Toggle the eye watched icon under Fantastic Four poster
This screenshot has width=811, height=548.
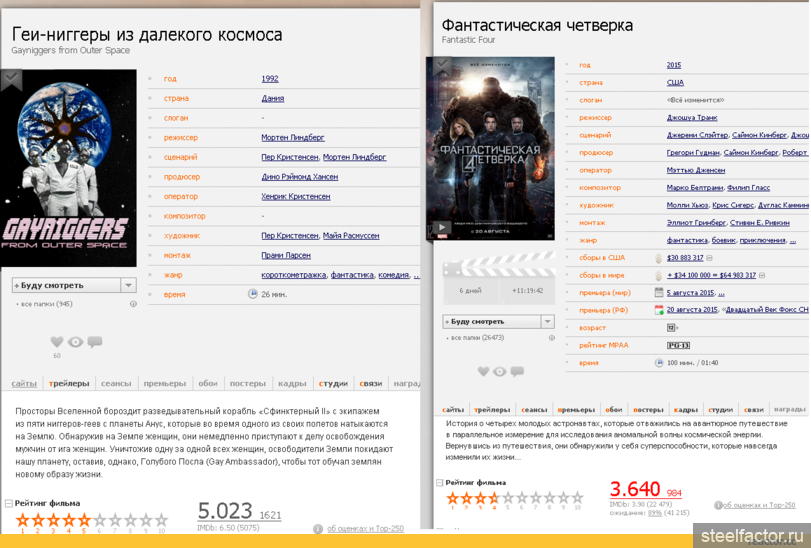498,371
